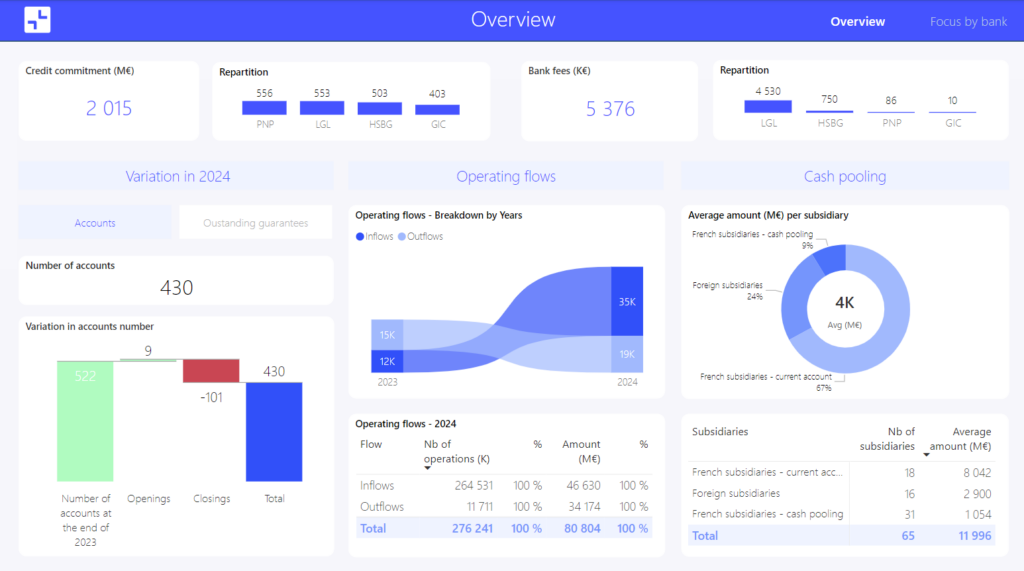Click the Outflows legend dot marker

click(x=403, y=237)
